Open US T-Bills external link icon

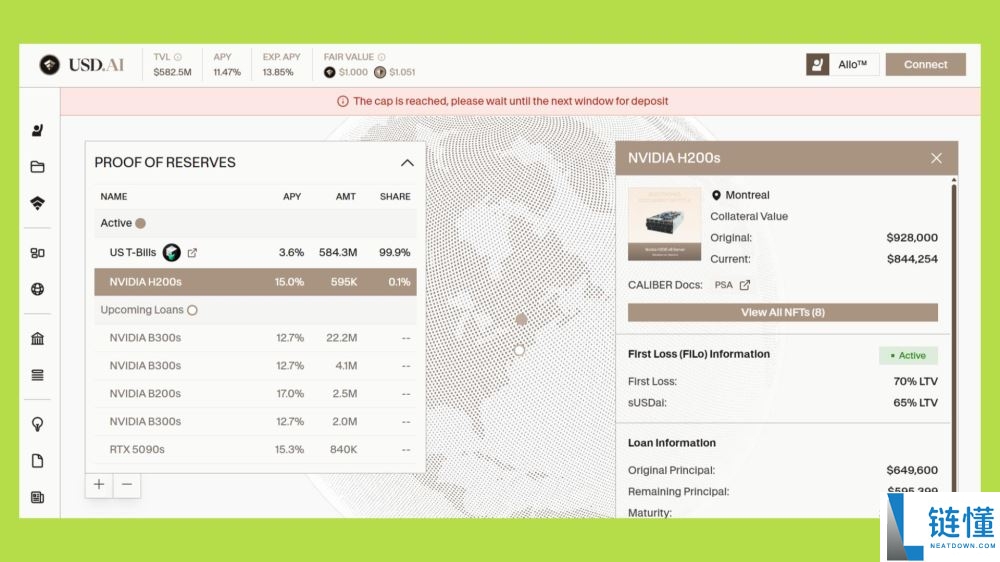pos(193,253)
